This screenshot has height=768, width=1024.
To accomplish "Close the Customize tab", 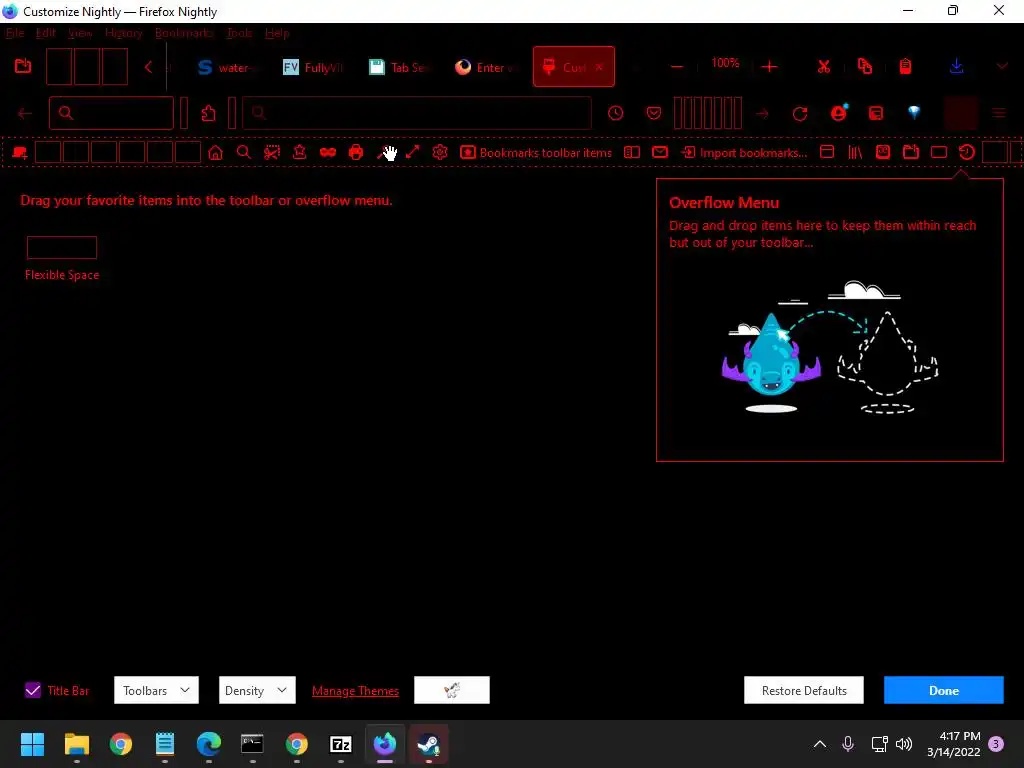I will (x=599, y=67).
